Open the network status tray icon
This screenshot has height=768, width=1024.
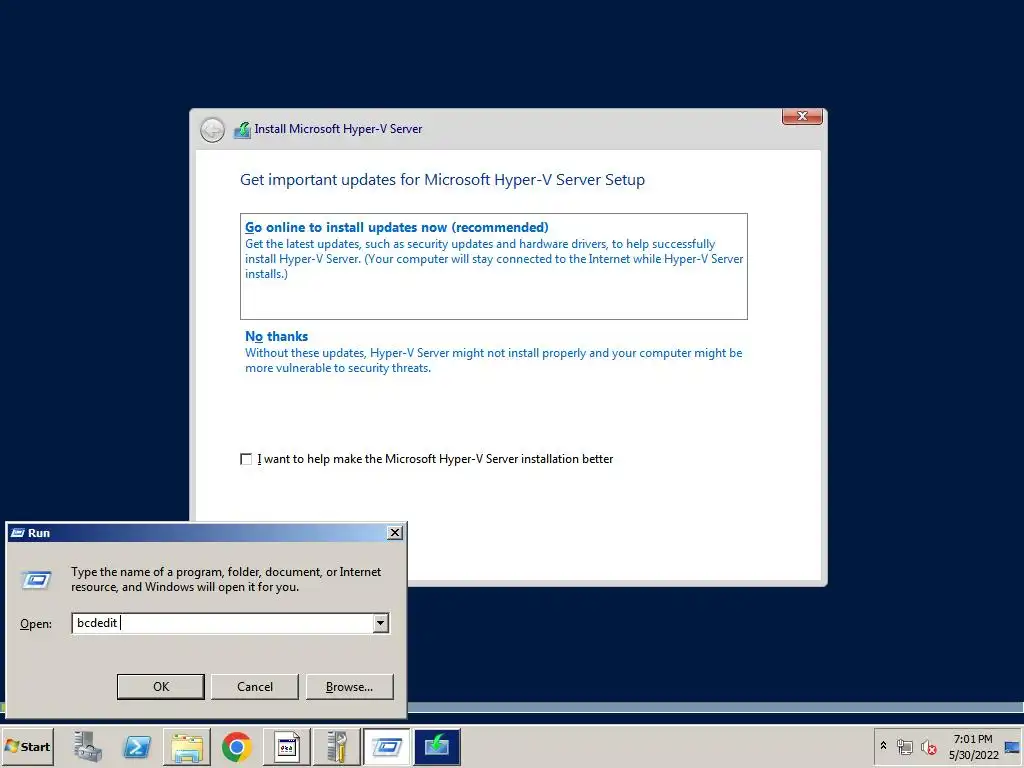tap(904, 746)
